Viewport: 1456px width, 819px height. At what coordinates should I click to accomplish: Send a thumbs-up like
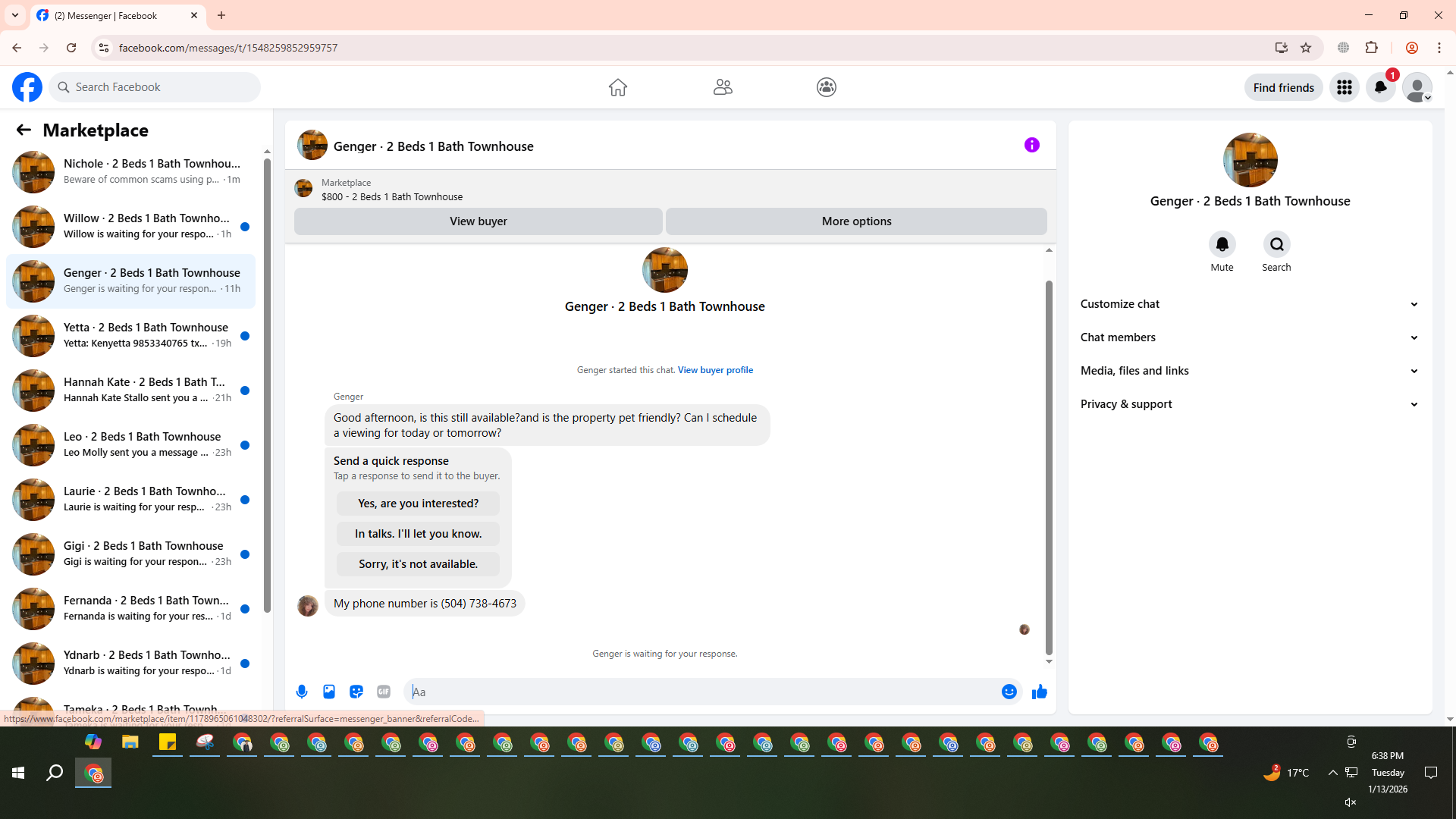[x=1039, y=692]
